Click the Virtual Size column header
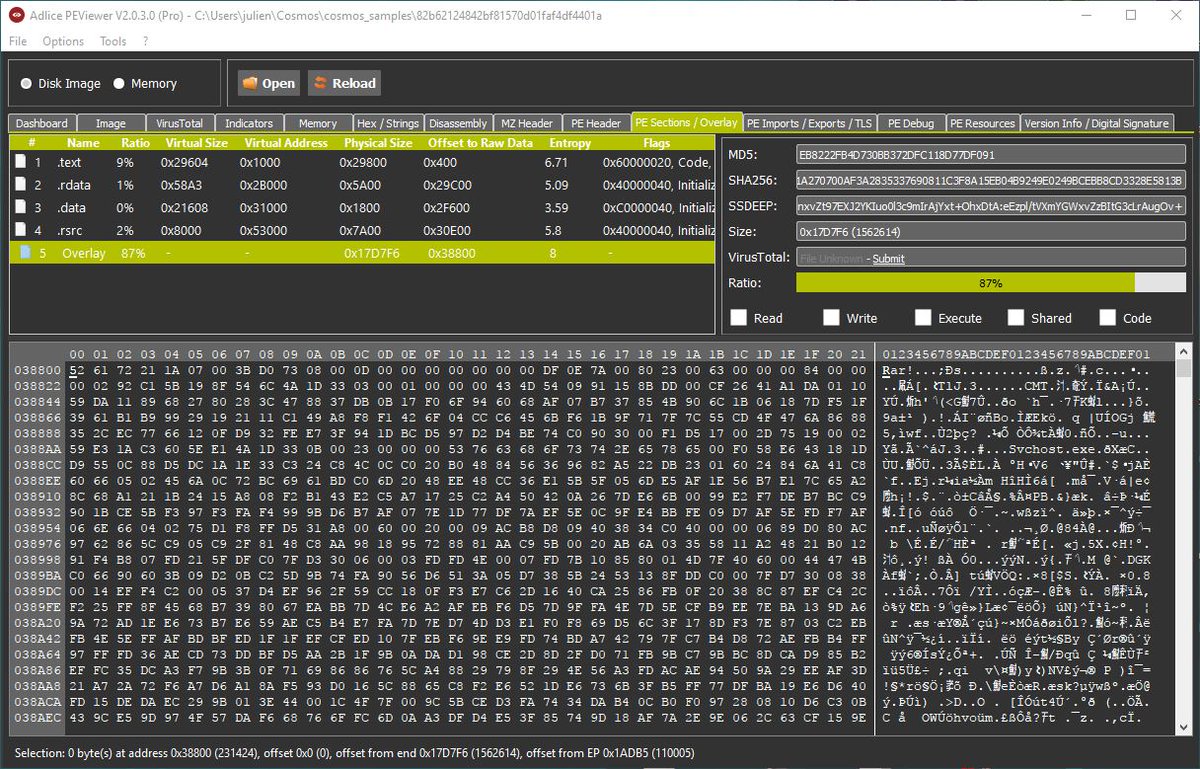Screen dimensions: 1200x769 pos(197,143)
